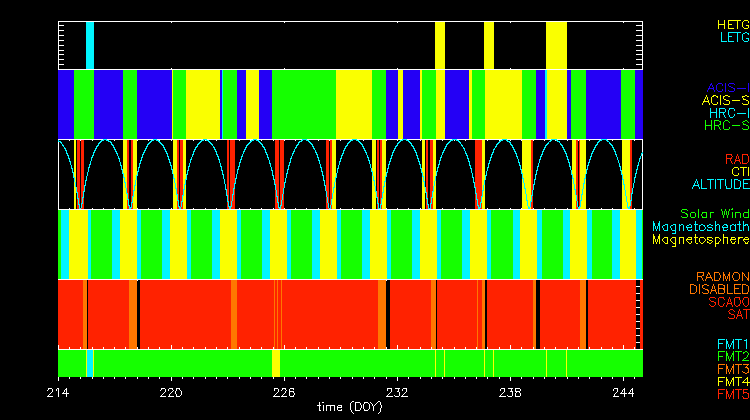The height and width of the screenshot is (420, 750).
Task: Click the RADMON legend label
Action: [722, 277]
